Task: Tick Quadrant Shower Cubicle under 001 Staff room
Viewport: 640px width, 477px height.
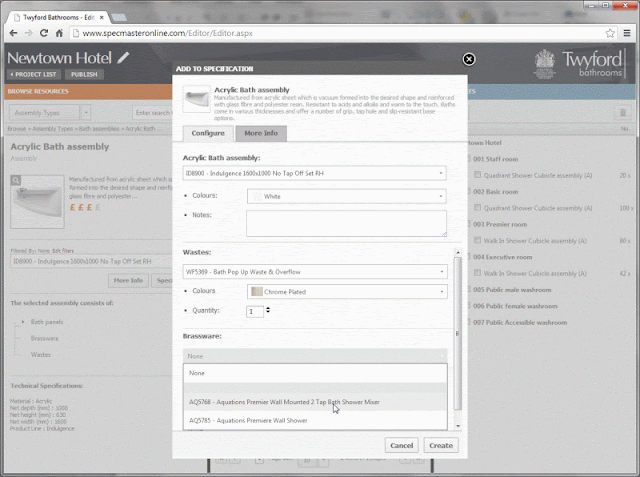Action: 477,175
